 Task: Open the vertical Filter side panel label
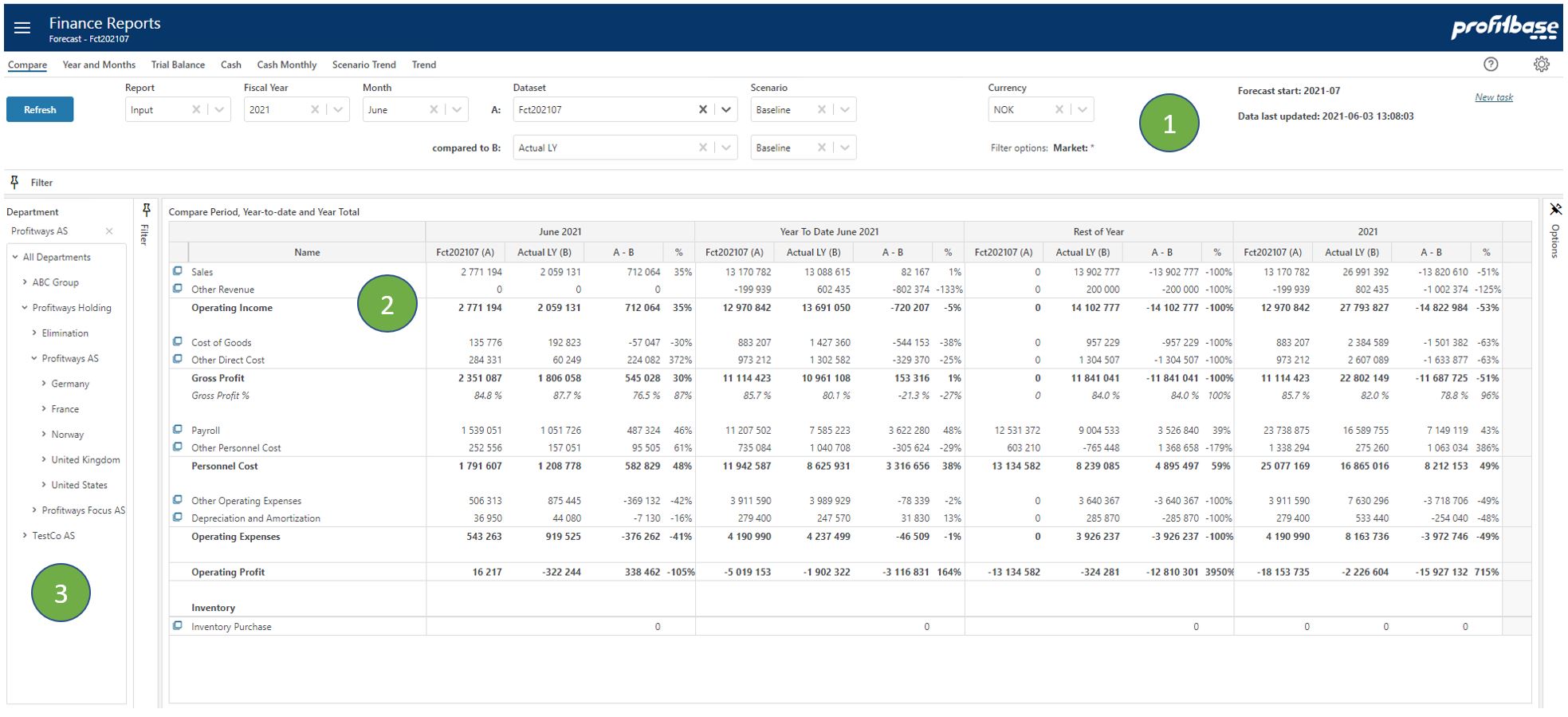pyautogui.click(x=145, y=234)
